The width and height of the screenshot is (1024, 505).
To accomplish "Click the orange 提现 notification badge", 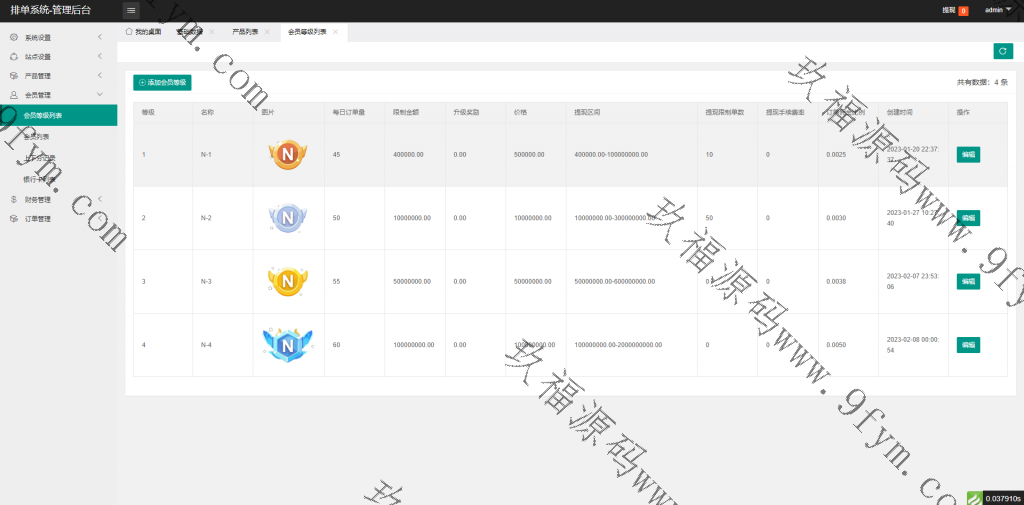I will coord(963,11).
